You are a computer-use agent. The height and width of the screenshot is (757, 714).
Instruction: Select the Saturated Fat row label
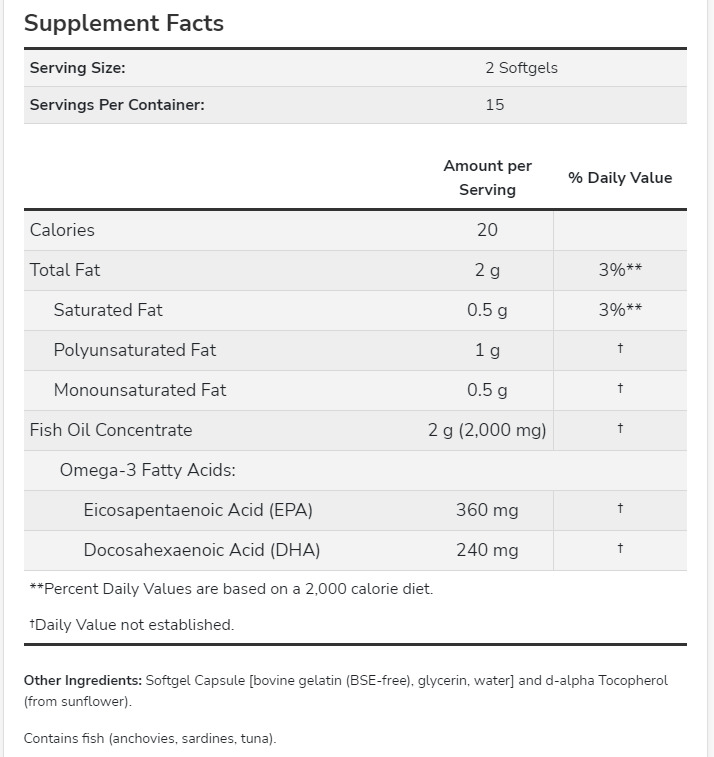(108, 310)
